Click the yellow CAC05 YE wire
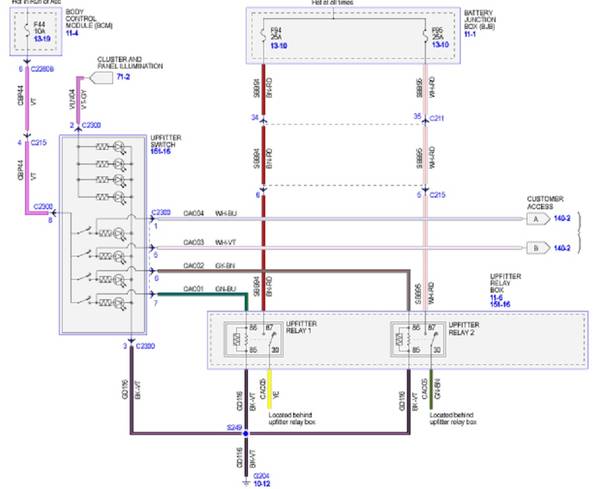Viewport: 599px width, 489px height. point(269,389)
